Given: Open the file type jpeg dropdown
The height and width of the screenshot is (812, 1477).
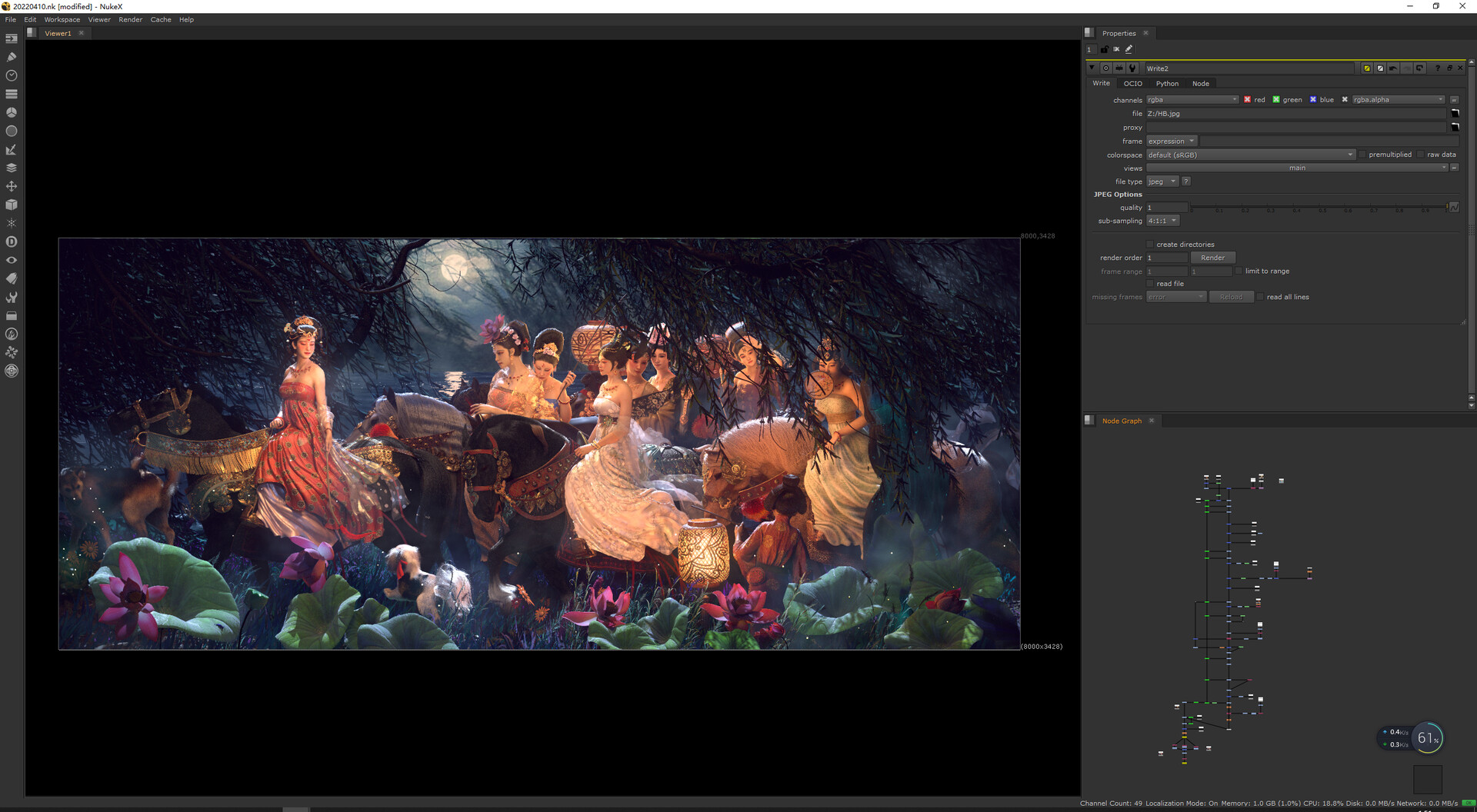Looking at the screenshot, I should click(x=1162, y=181).
